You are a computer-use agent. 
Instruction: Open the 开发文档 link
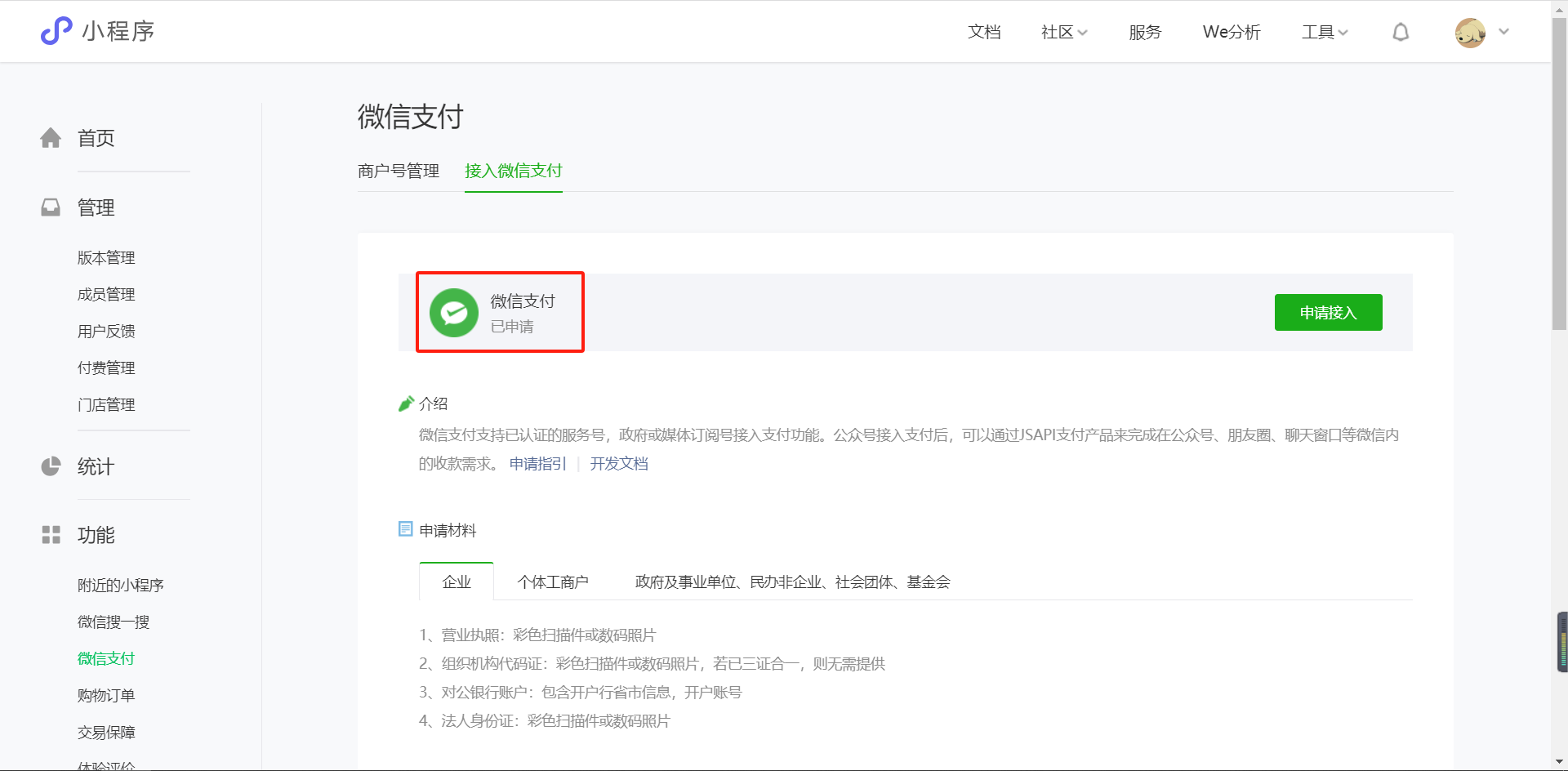619,463
